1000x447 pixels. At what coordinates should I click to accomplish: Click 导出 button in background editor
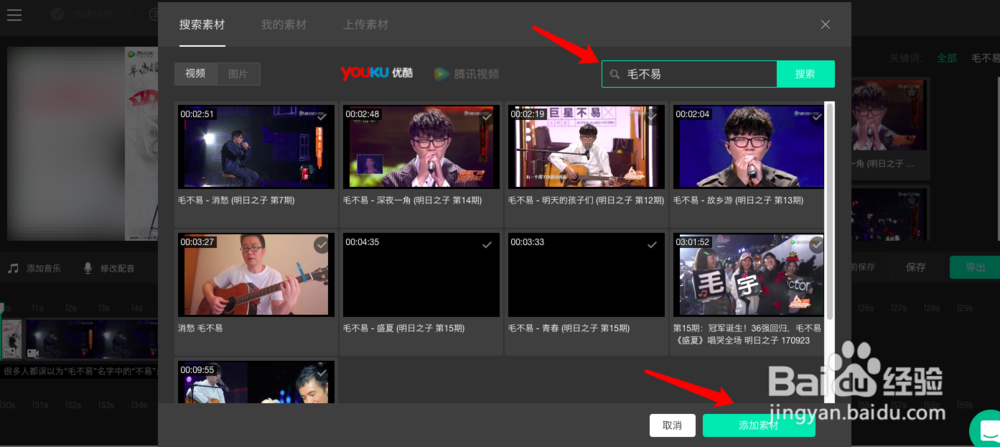point(974,267)
